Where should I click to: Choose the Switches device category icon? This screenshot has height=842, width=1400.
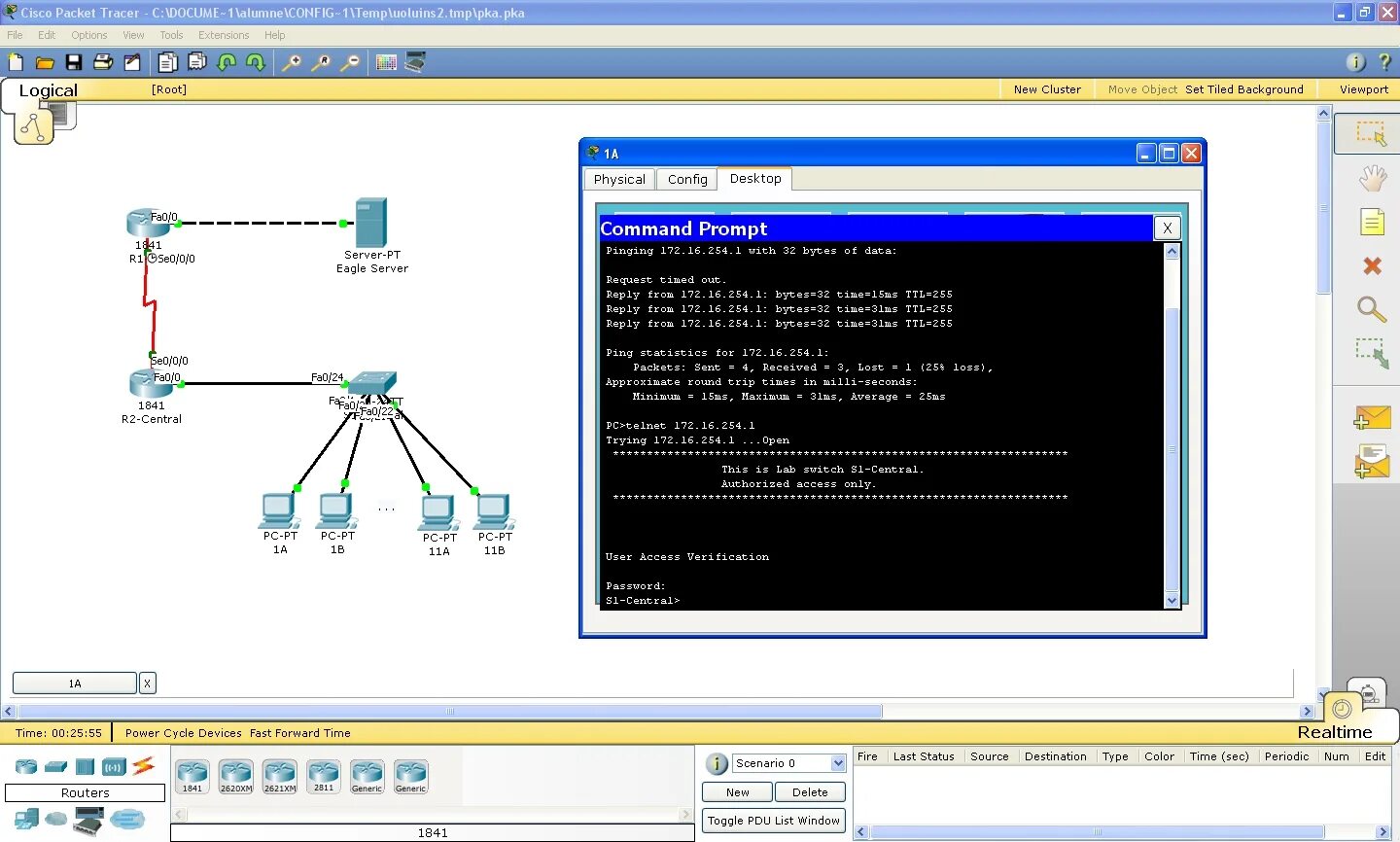point(55,766)
